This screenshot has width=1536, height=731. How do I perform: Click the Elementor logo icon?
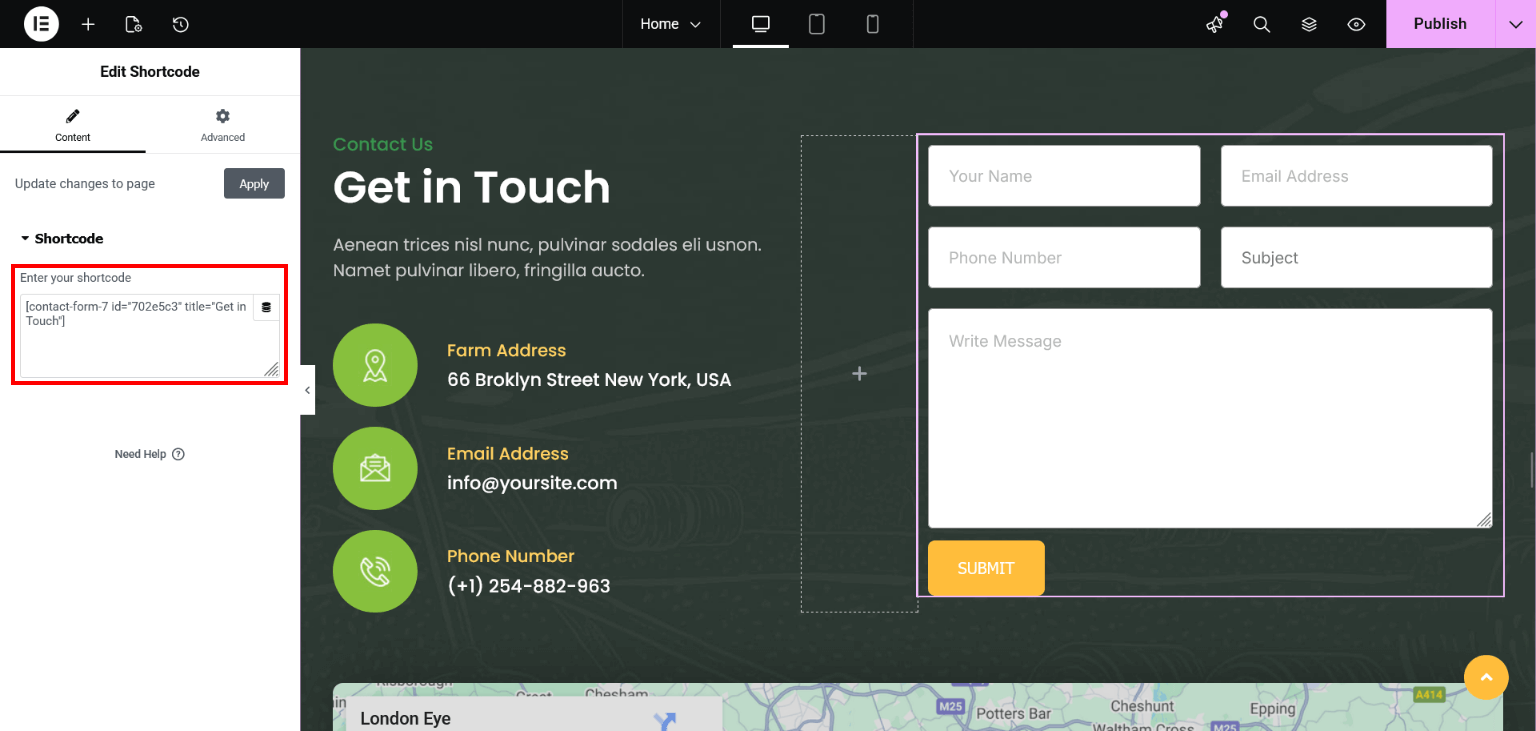point(41,24)
